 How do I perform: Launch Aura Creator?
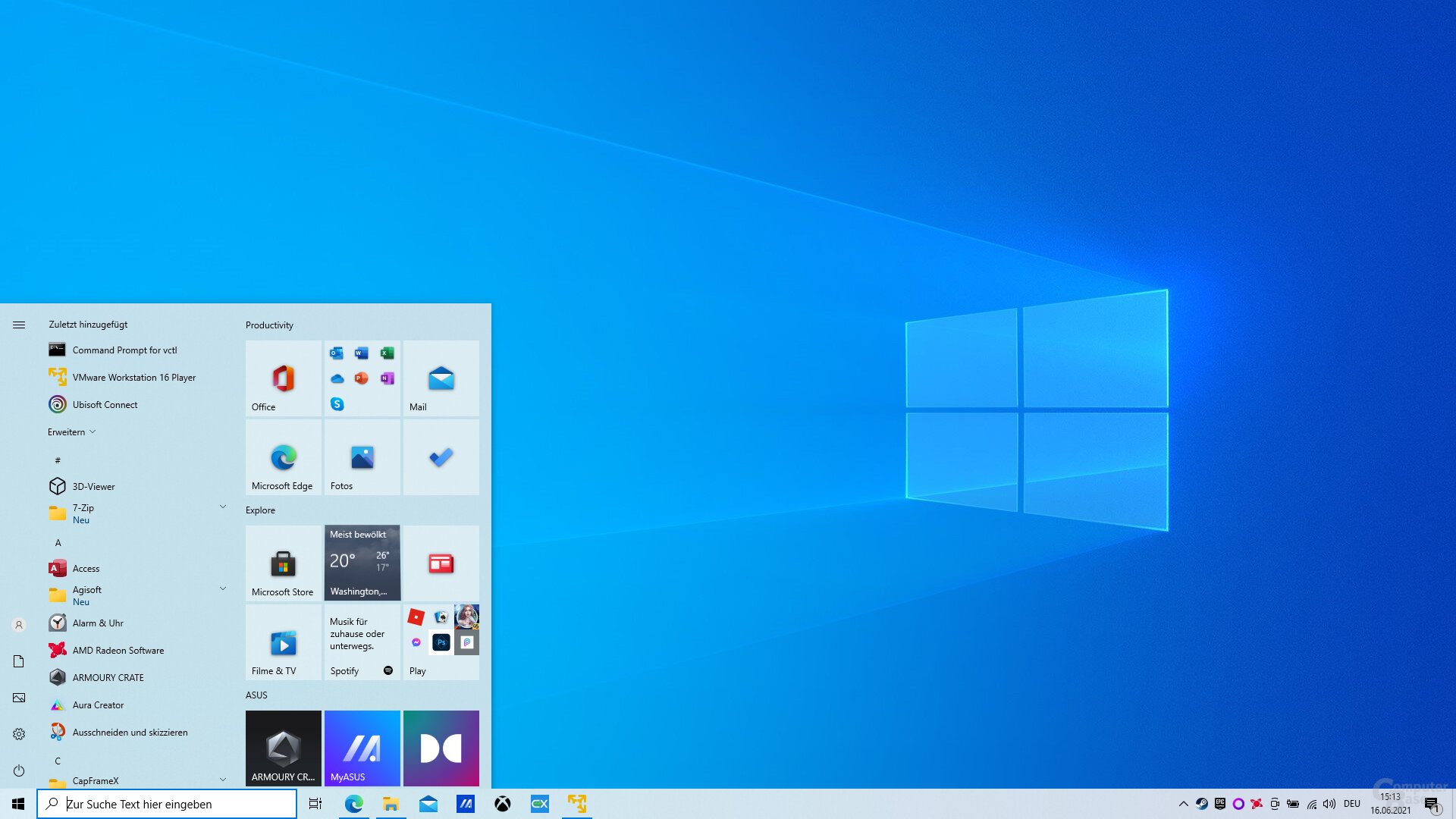click(x=136, y=704)
